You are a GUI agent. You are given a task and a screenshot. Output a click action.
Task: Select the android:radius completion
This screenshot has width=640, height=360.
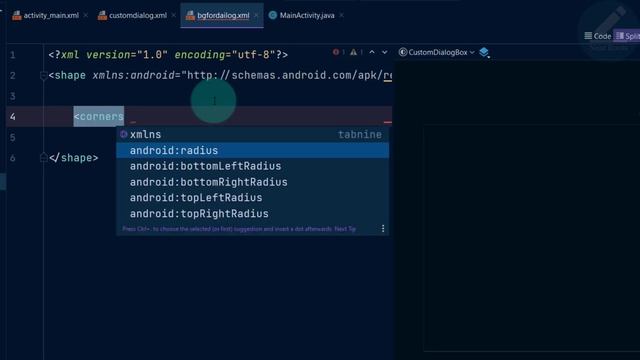click(253, 150)
